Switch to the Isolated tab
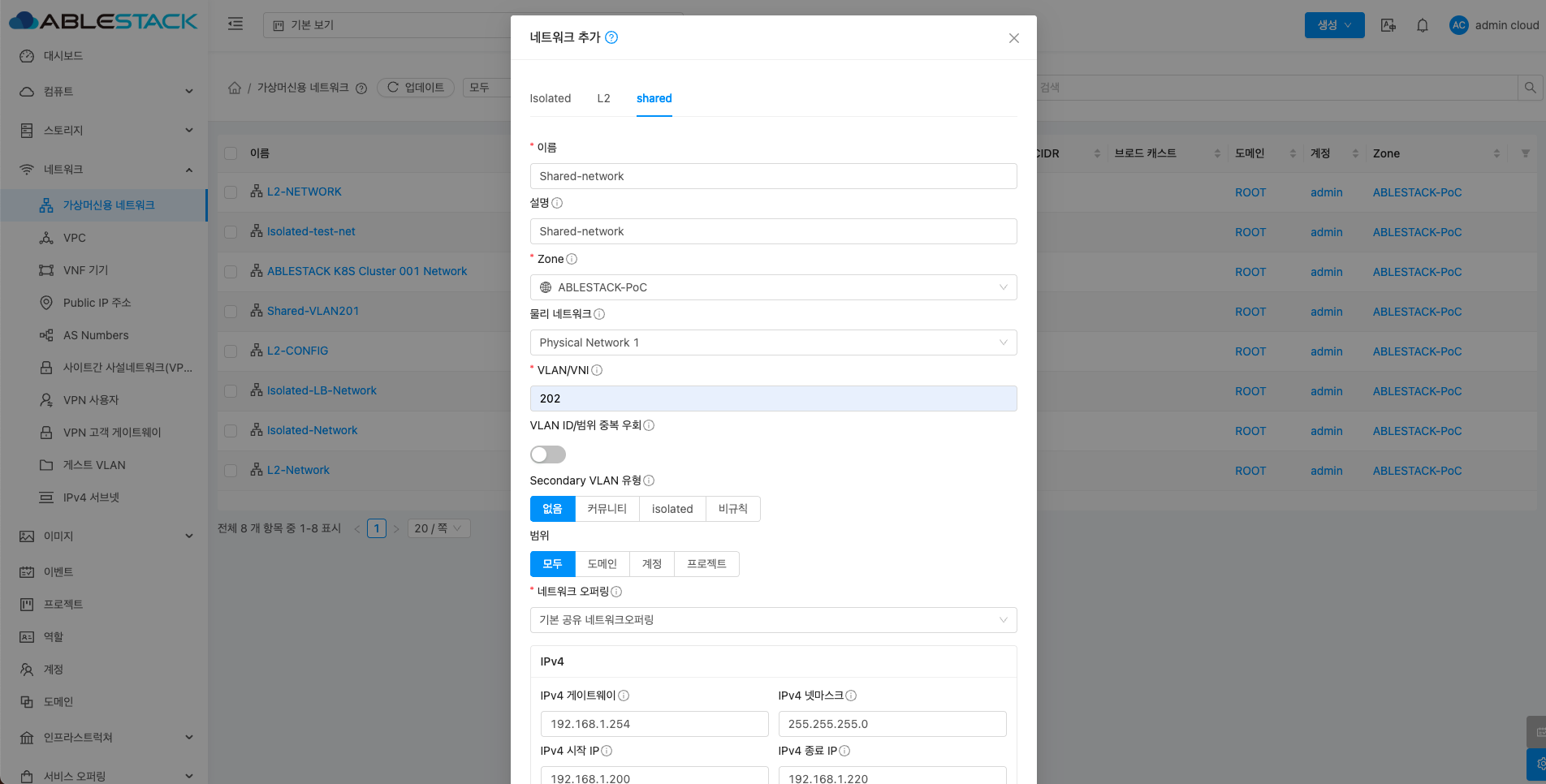Screen dimensions: 1546x784 click(x=550, y=98)
